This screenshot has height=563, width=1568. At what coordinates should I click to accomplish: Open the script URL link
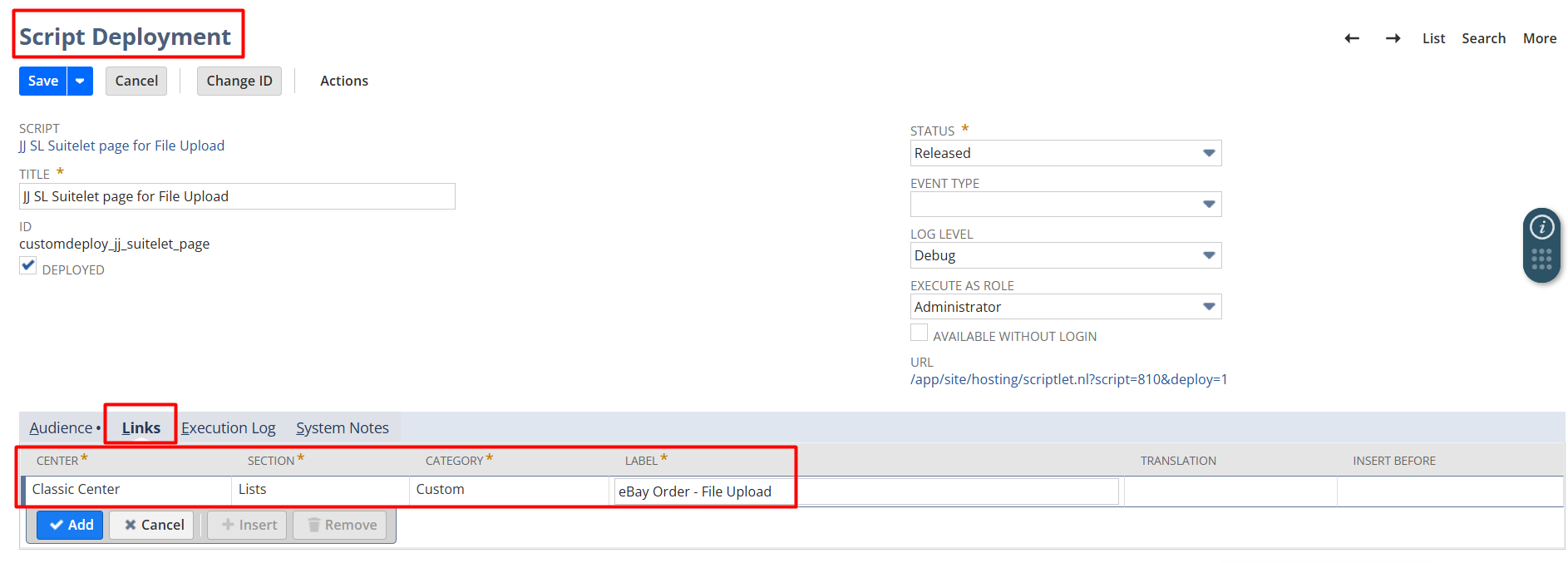coord(1068,379)
